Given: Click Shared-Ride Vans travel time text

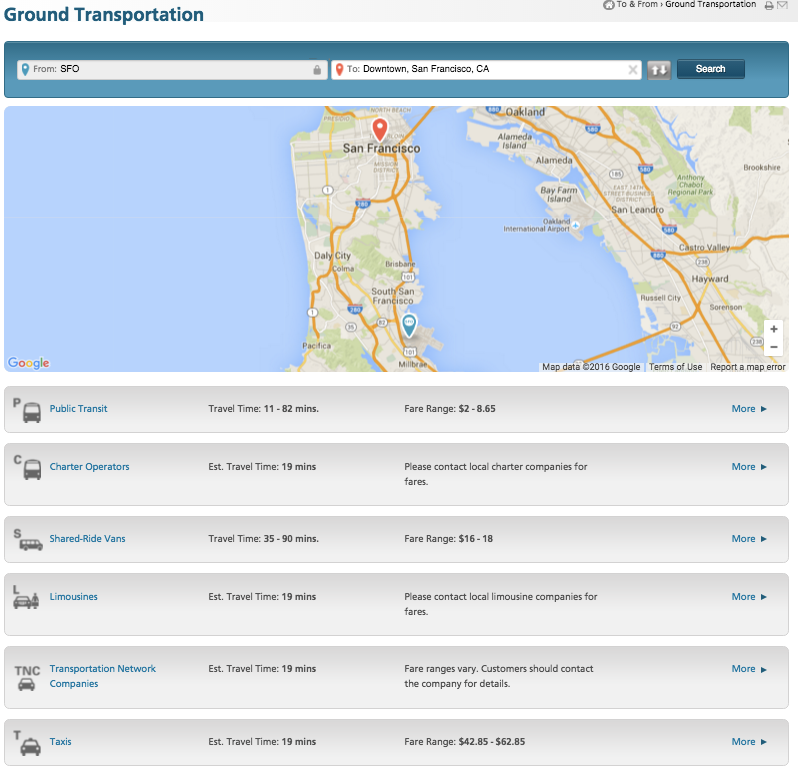Looking at the screenshot, I should (x=264, y=538).
